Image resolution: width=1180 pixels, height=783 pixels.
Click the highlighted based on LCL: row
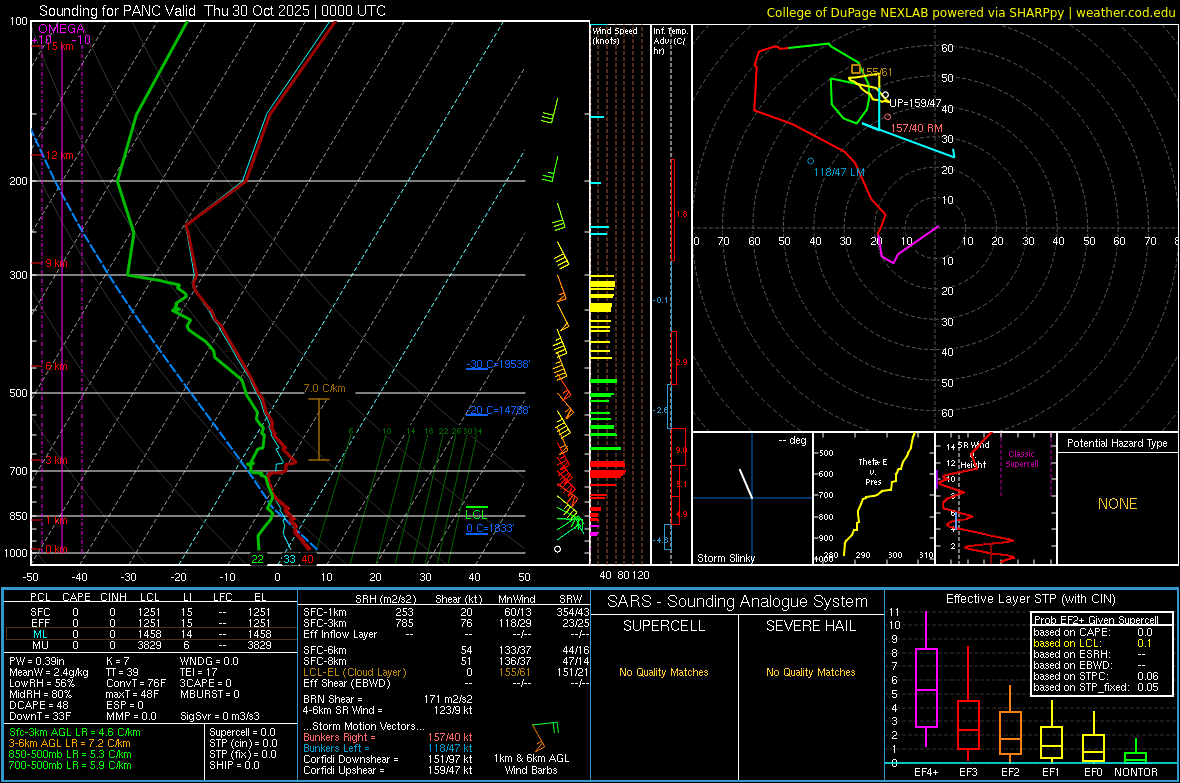pyautogui.click(x=1093, y=643)
